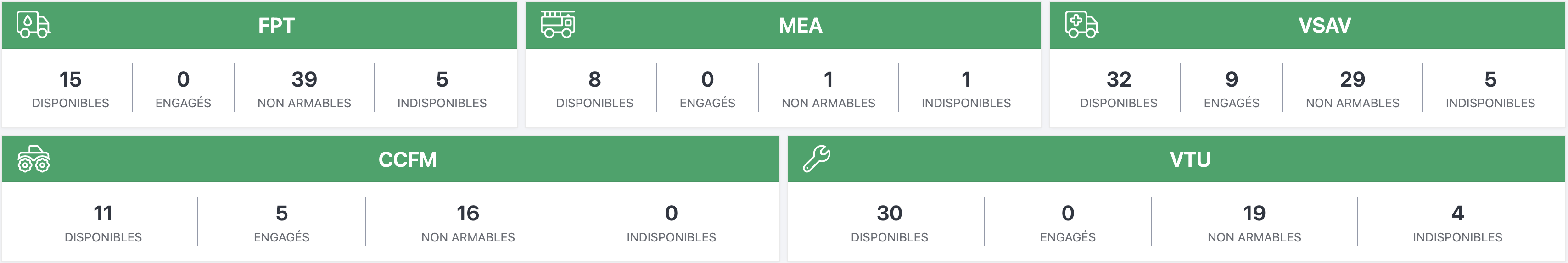This screenshot has width=1568, height=263.
Task: Select the VSAV header title
Action: 1324,26
